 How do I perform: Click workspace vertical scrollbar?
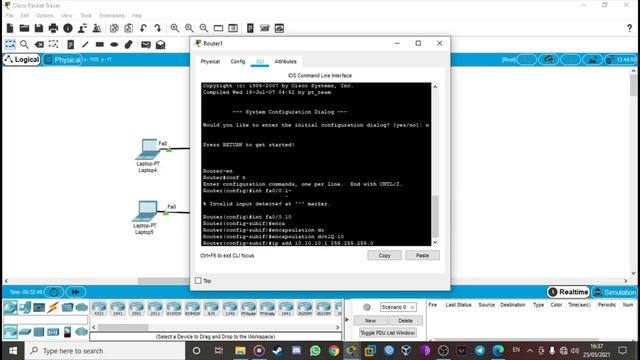click(633, 85)
